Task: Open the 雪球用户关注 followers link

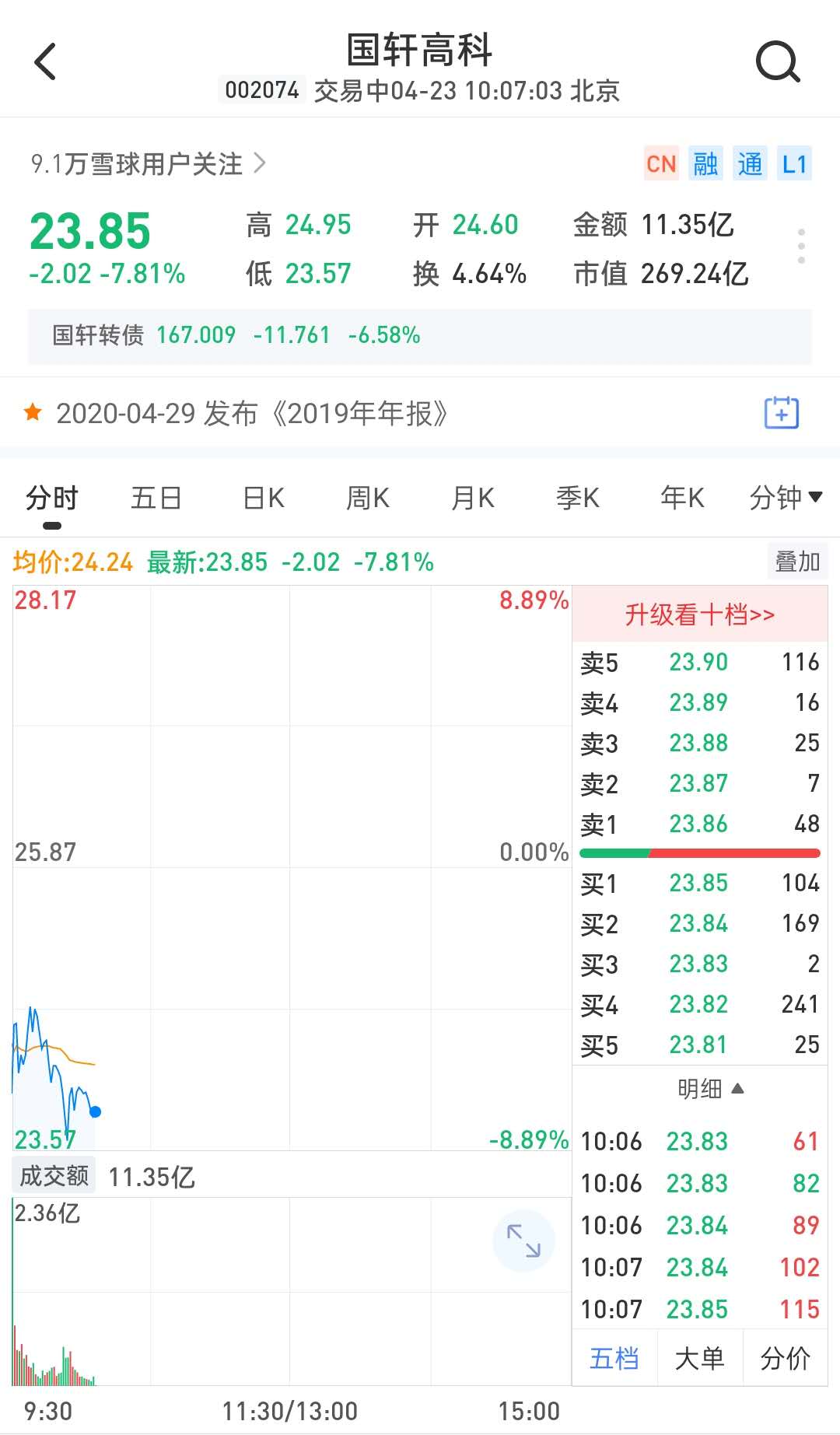Action: [x=148, y=164]
